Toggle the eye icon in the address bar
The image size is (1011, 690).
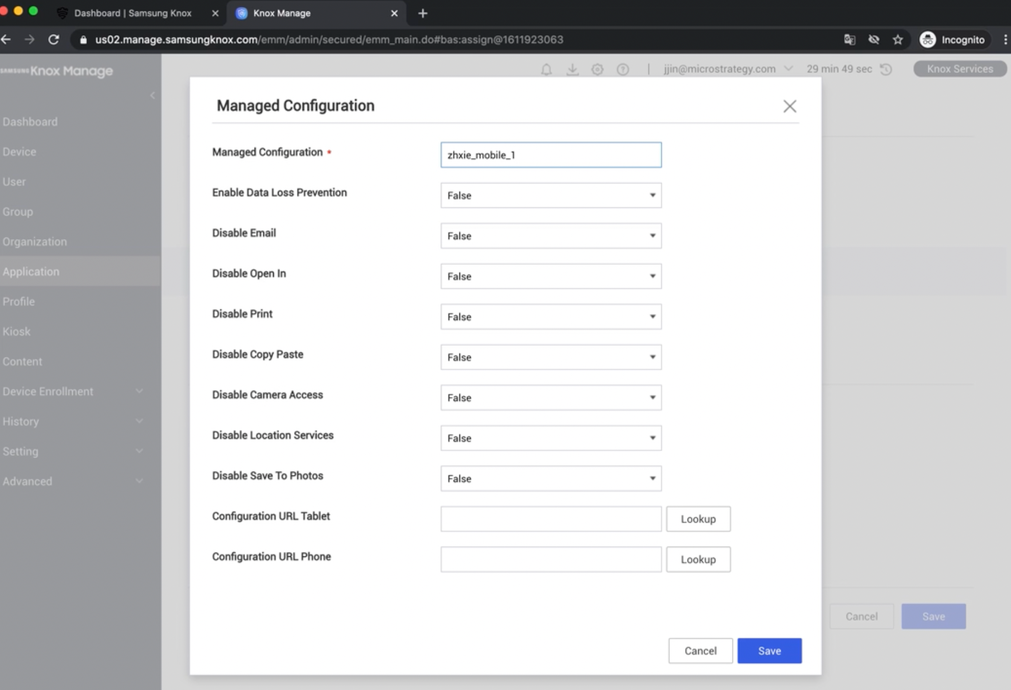click(x=873, y=39)
